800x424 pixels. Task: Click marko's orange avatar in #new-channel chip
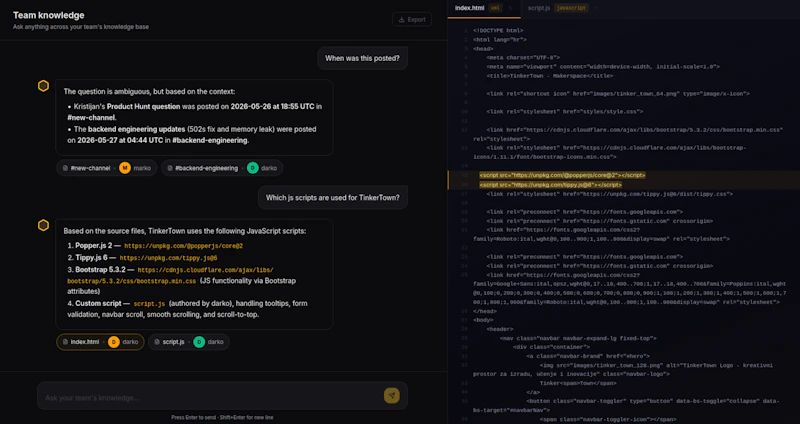[125, 168]
